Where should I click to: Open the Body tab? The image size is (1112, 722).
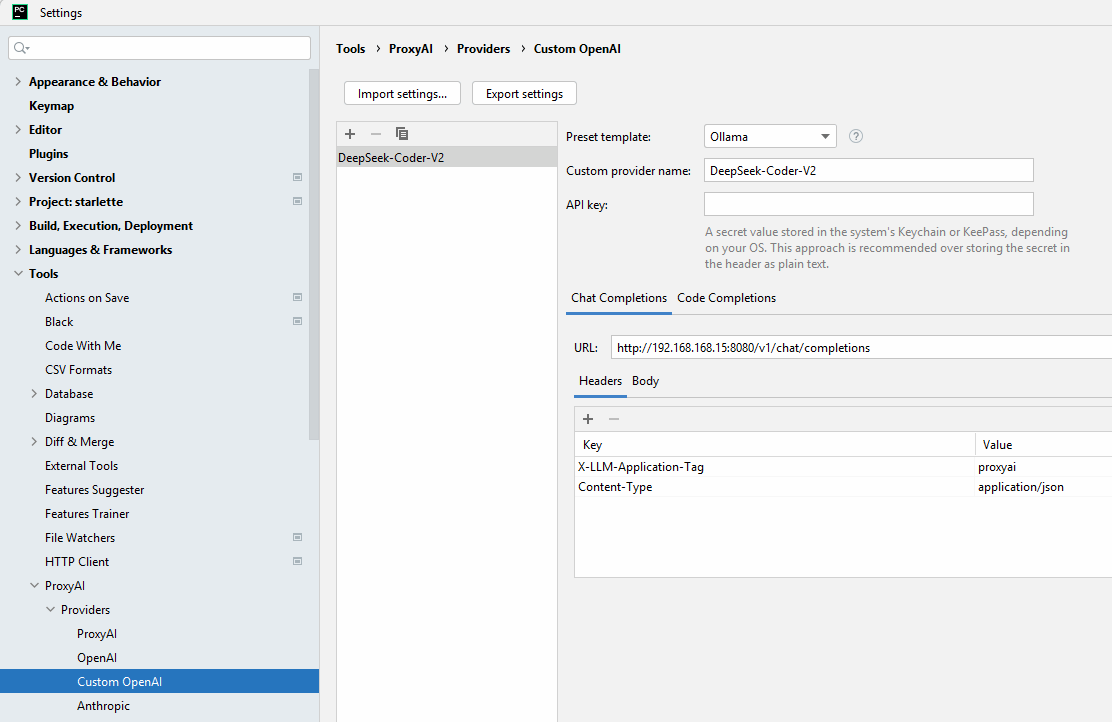tap(645, 381)
